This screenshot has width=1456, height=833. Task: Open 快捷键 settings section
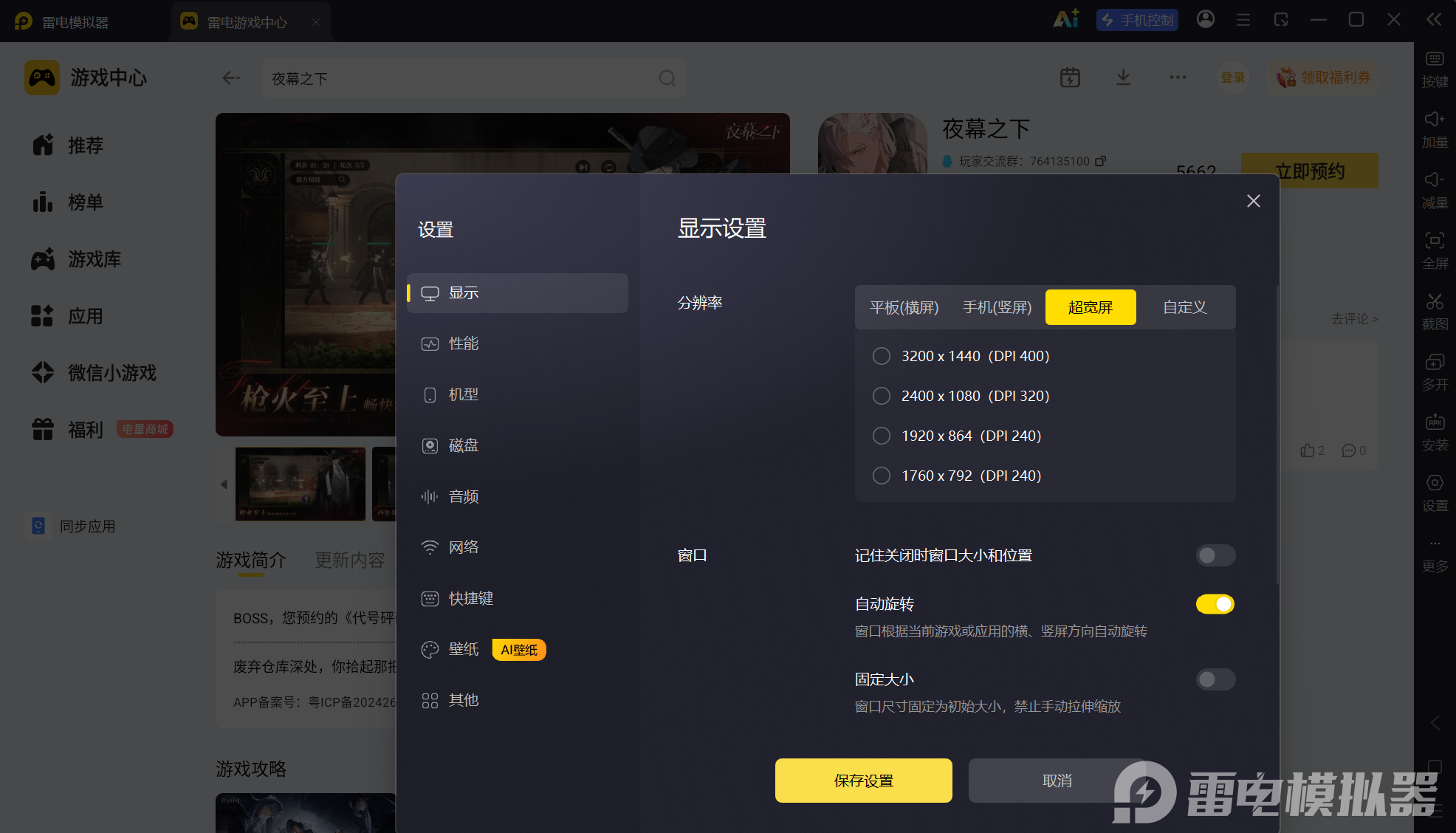[x=518, y=599]
